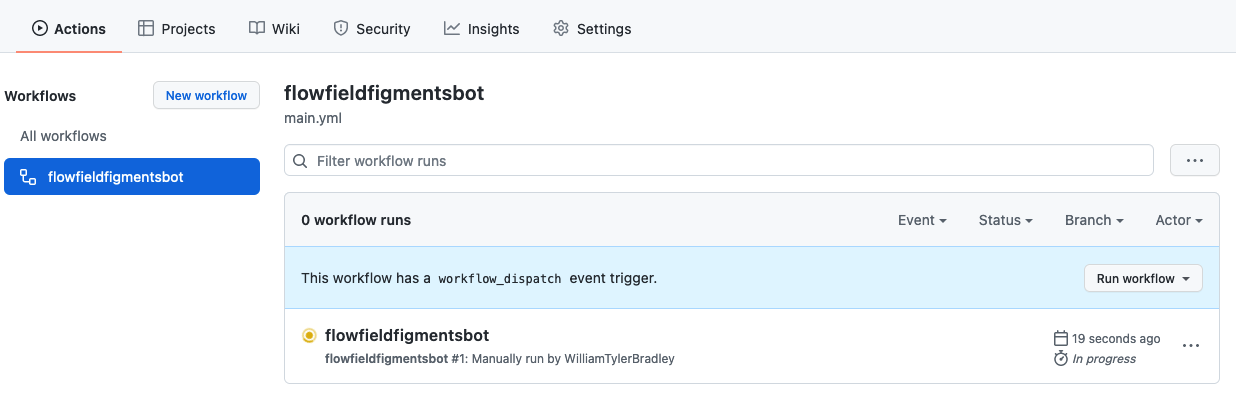
Task: Switch to the Wiki tab
Action: [274, 29]
